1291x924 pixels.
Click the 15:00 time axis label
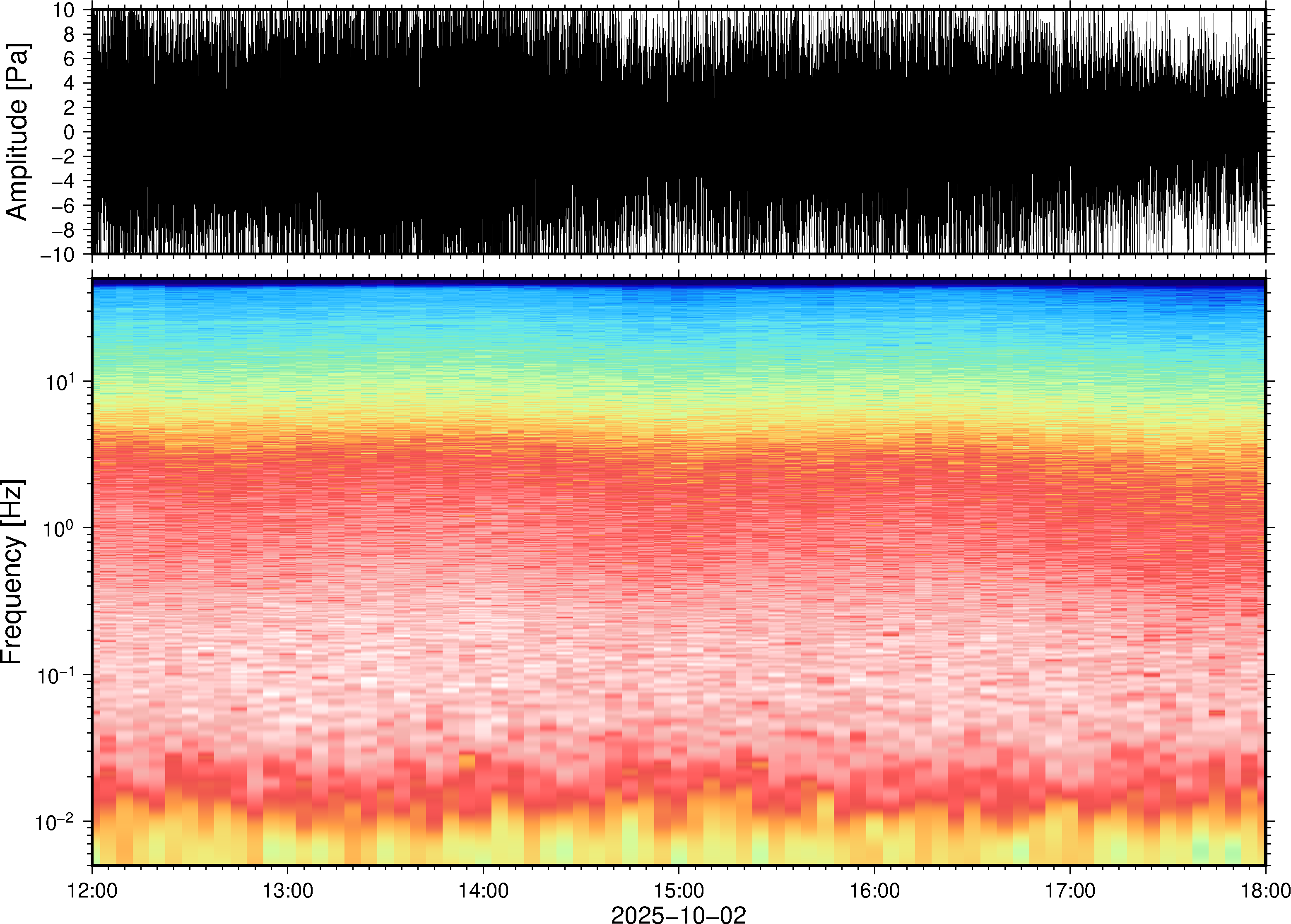[679, 890]
